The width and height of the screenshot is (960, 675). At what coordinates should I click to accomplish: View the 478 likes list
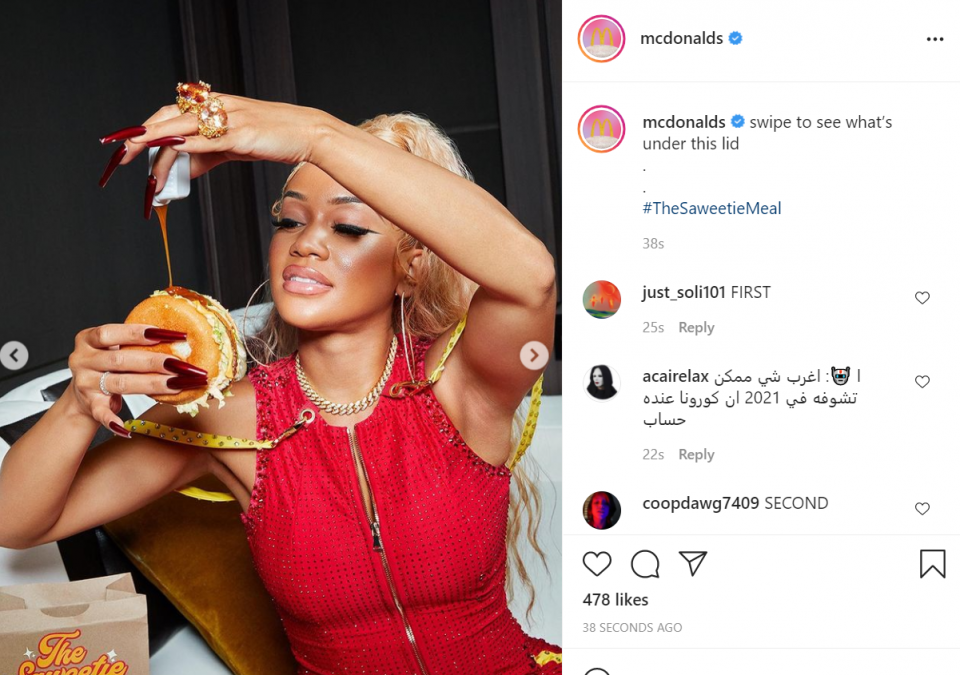[x=615, y=600]
